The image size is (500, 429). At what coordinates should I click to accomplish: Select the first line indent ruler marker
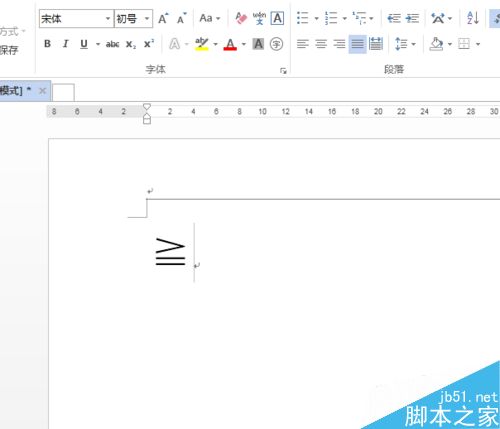(x=147, y=107)
